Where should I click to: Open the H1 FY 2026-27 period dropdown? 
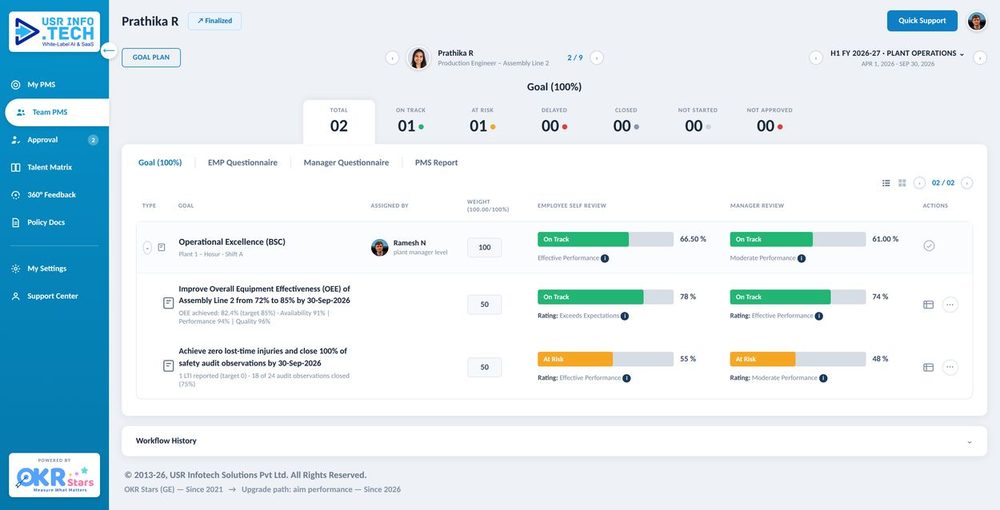tap(897, 54)
